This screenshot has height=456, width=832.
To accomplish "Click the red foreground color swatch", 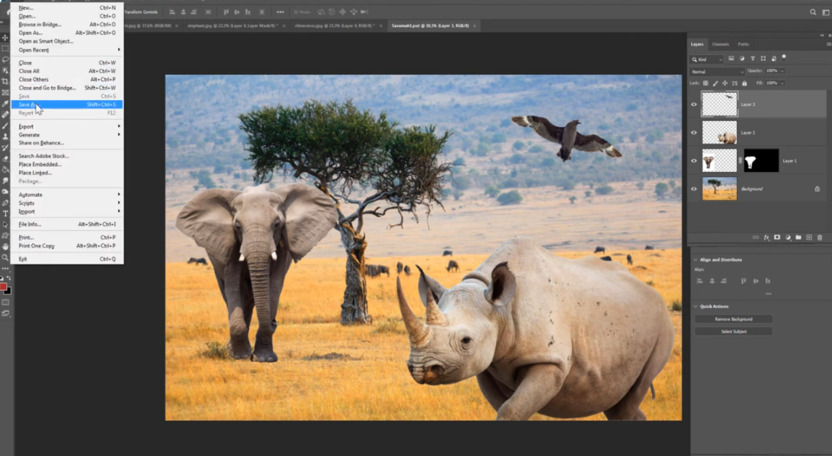I will 4,288.
